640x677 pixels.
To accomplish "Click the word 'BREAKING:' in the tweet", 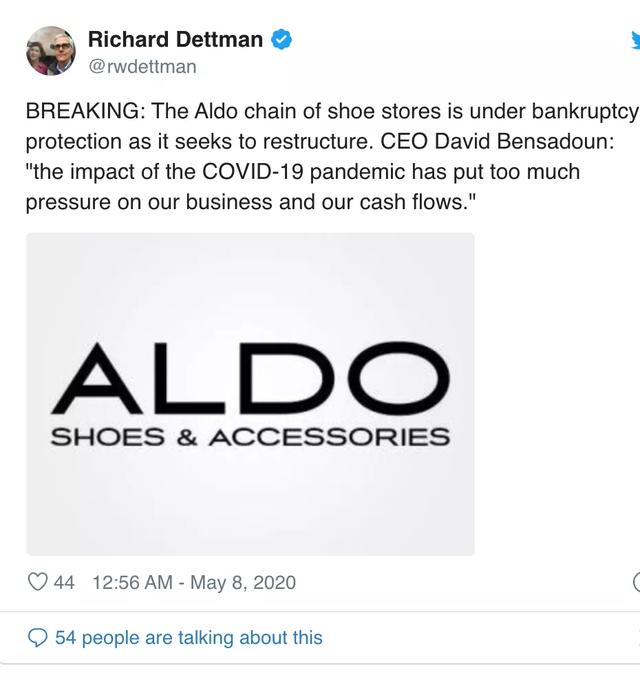I will point(85,113).
